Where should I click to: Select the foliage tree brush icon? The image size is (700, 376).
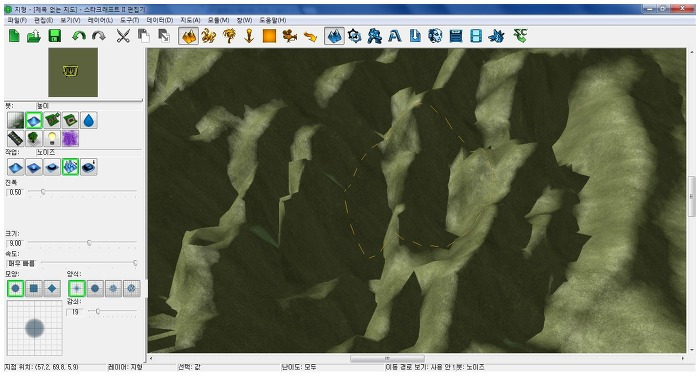(34, 138)
